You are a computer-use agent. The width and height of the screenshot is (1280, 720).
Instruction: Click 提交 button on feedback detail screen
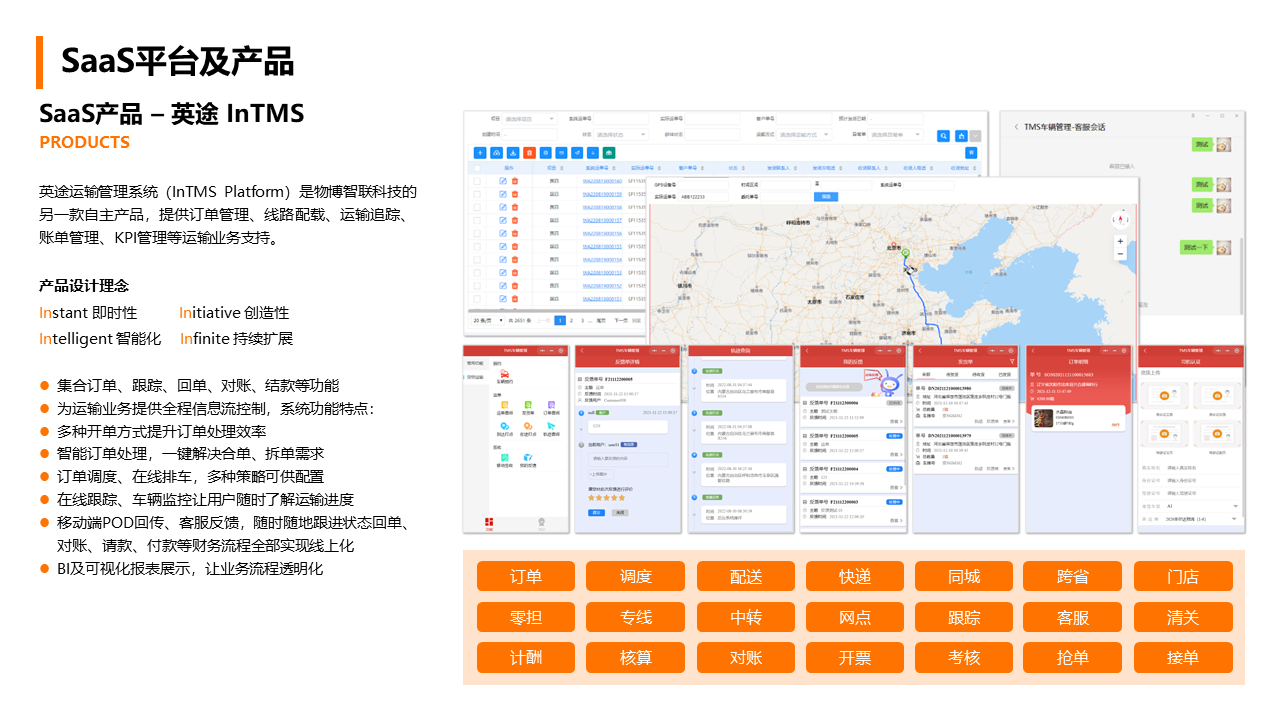(596, 512)
